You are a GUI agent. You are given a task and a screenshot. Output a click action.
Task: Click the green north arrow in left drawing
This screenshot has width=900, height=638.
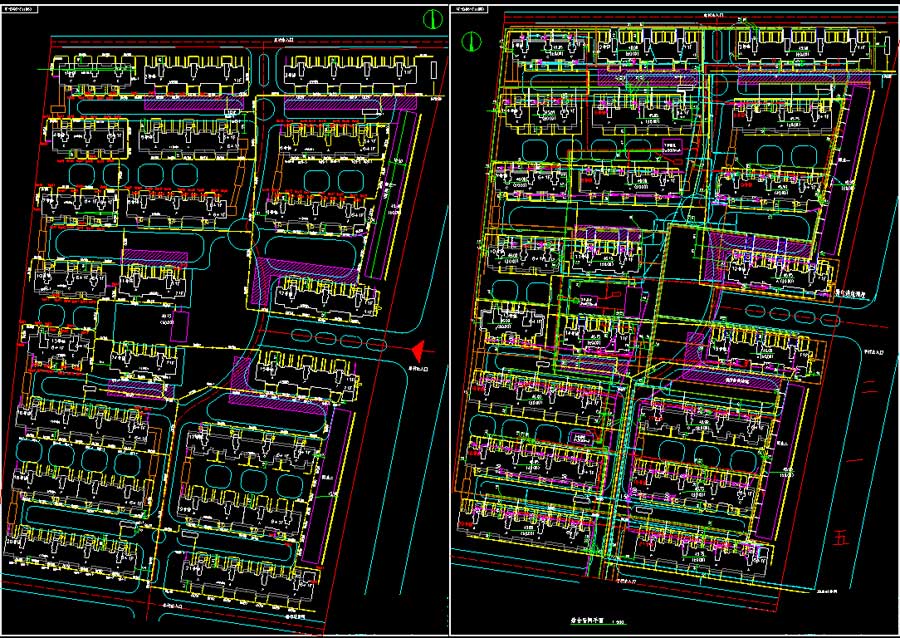tap(432, 18)
